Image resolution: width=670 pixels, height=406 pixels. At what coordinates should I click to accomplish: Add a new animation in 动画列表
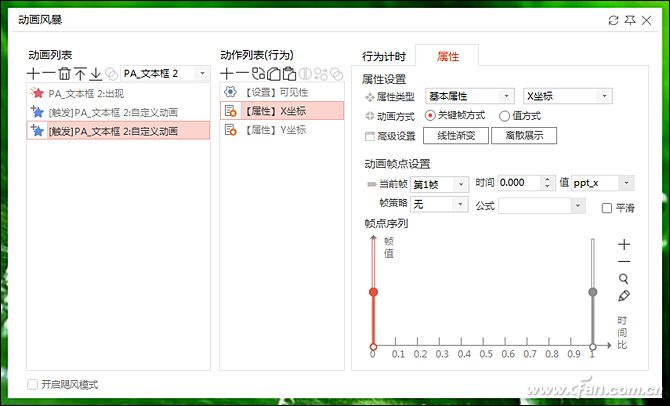(x=33, y=74)
